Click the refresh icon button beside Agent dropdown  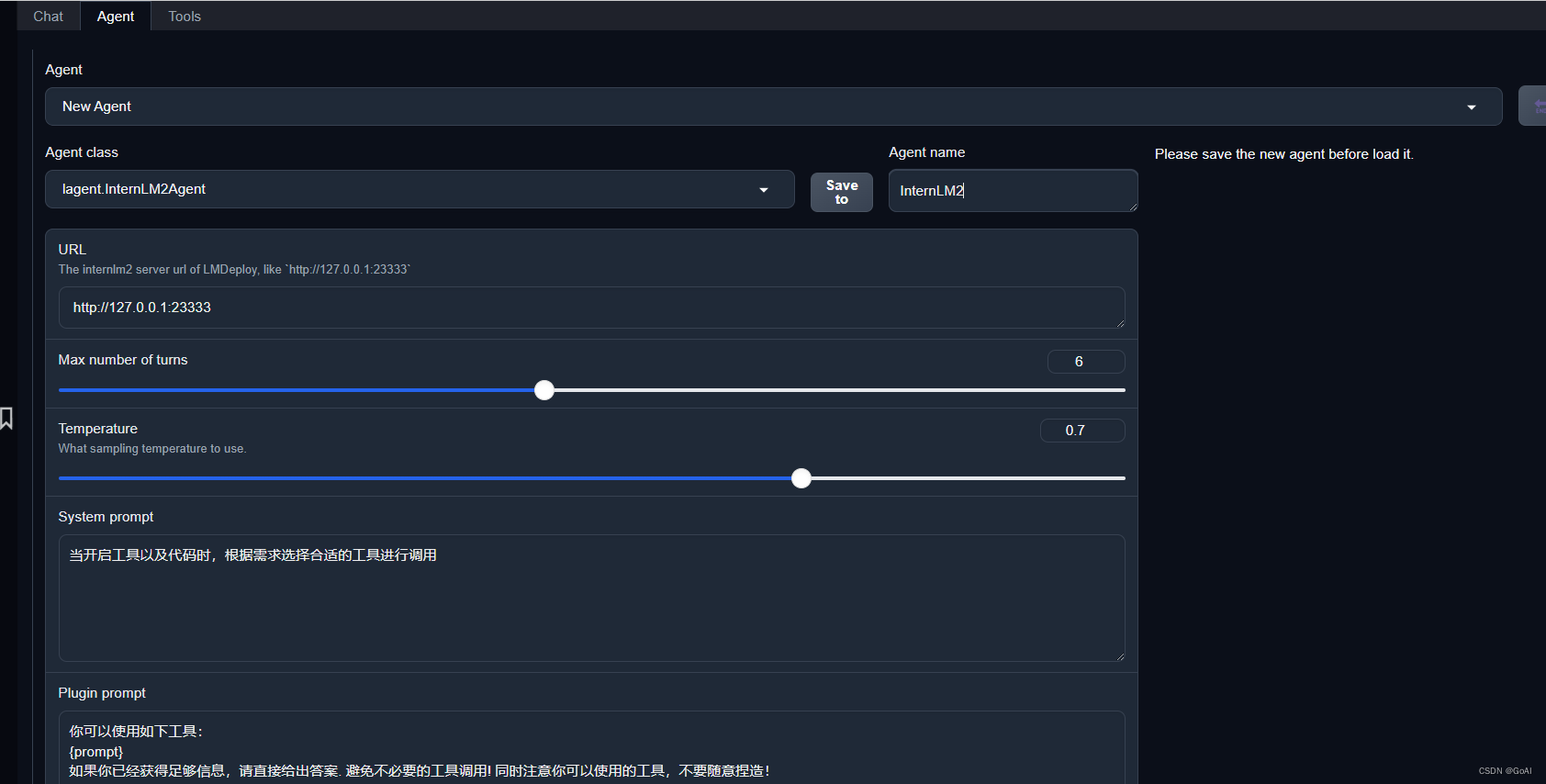pos(1533,106)
